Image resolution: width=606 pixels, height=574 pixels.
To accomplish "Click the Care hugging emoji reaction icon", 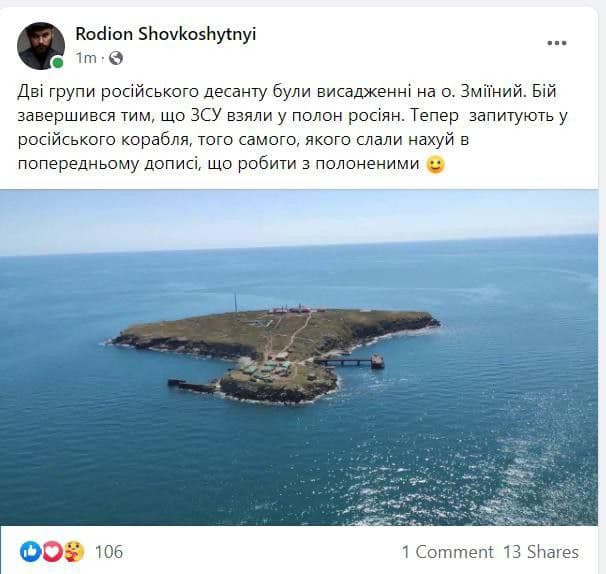I will pyautogui.click(x=74, y=551).
